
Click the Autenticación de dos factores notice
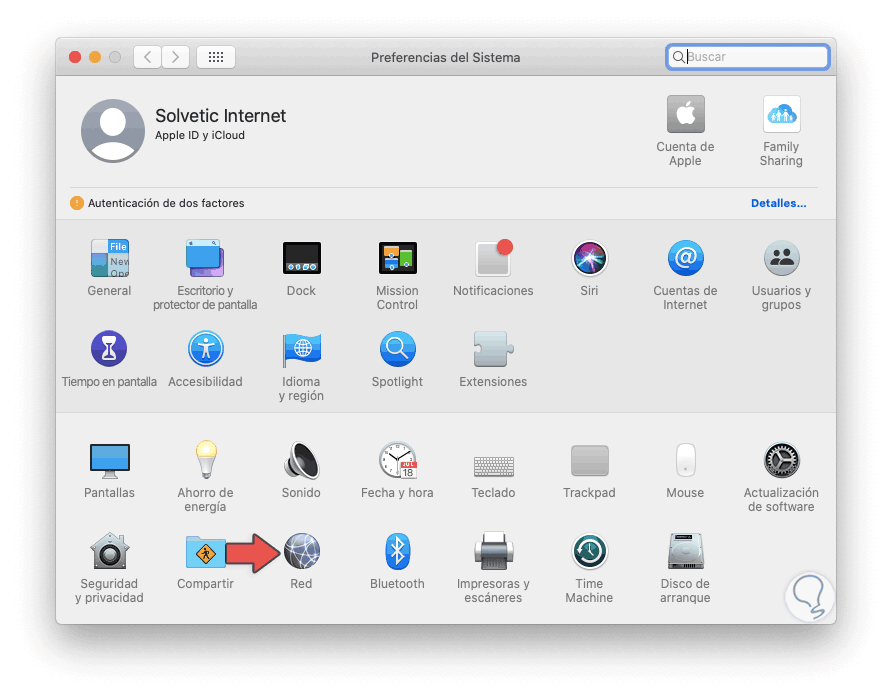166,203
